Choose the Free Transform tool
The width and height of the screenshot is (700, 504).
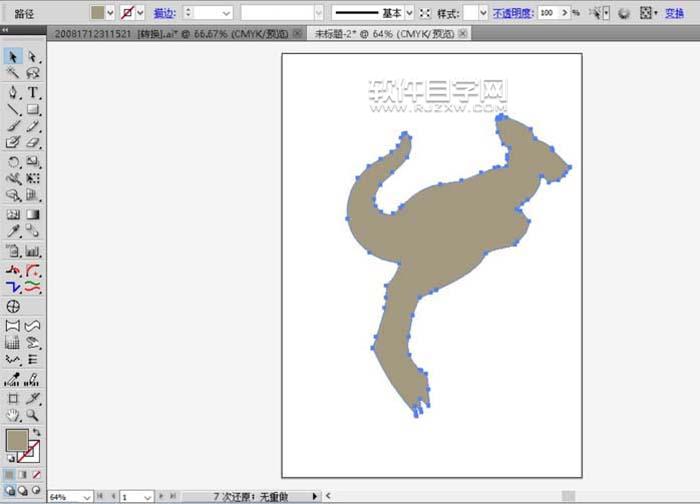(33, 179)
